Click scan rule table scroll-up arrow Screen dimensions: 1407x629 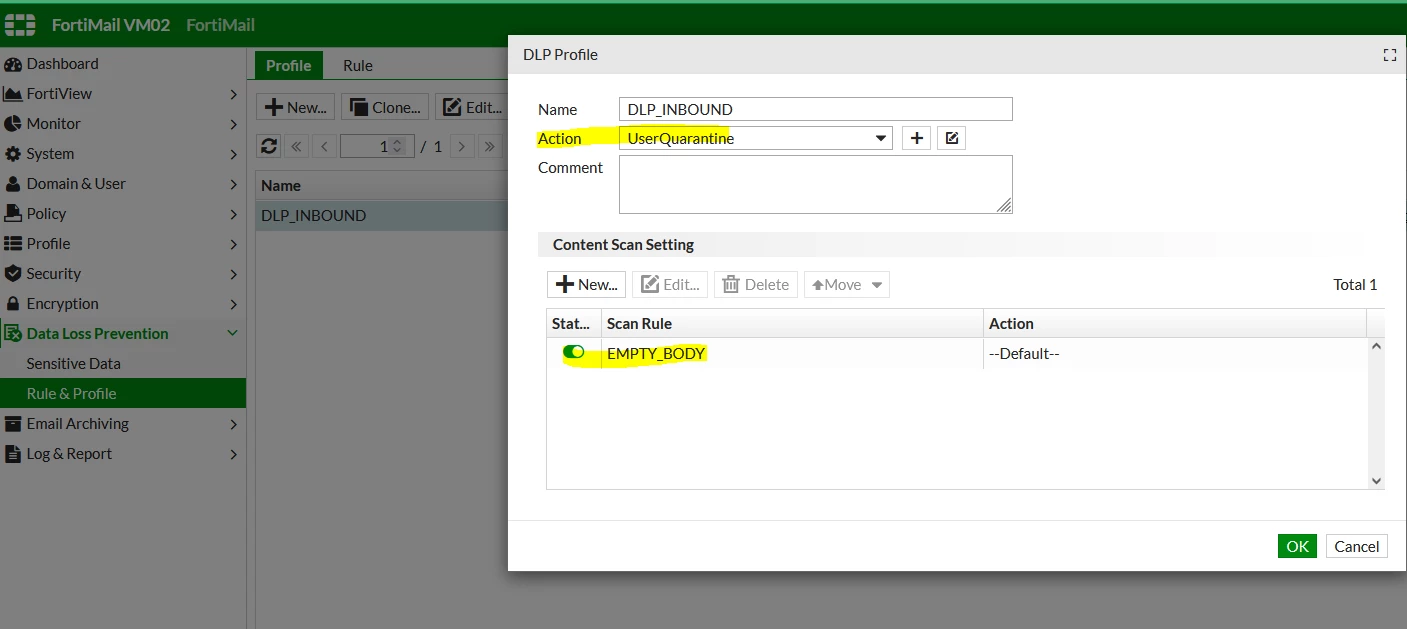point(1376,347)
